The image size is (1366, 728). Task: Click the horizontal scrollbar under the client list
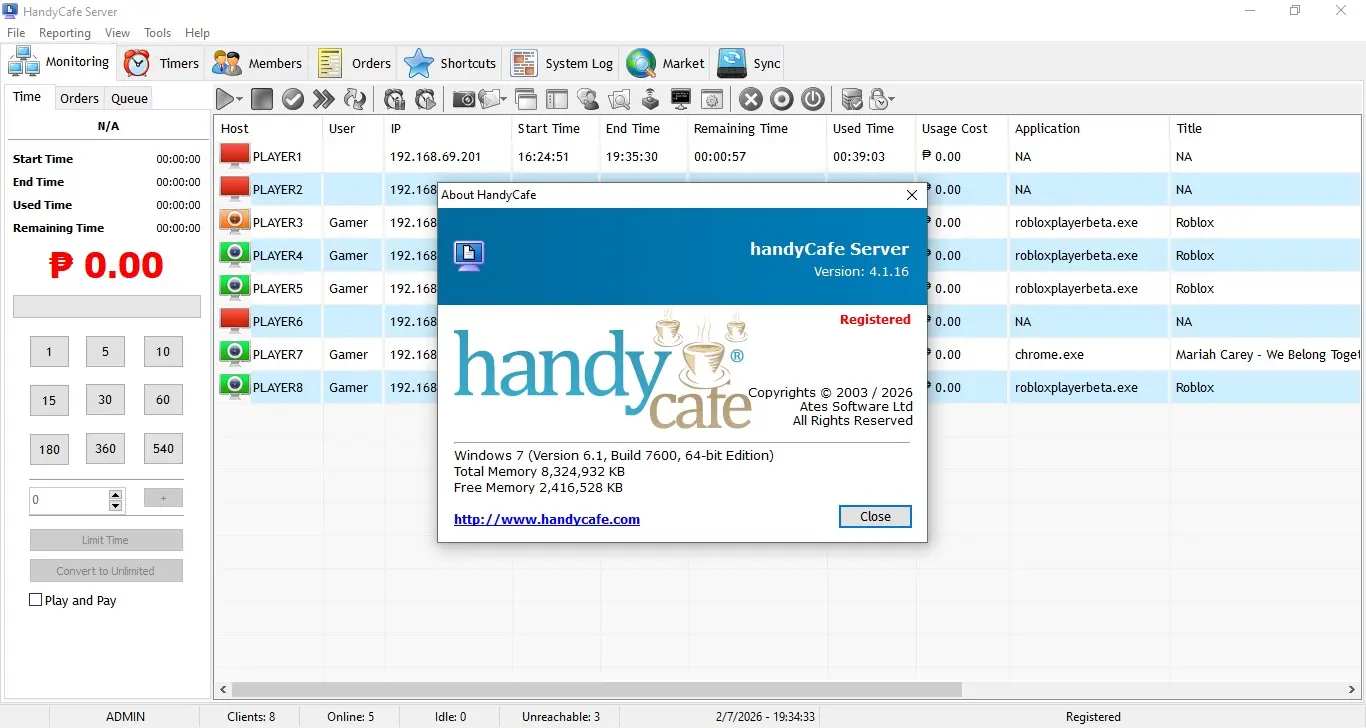coord(596,689)
